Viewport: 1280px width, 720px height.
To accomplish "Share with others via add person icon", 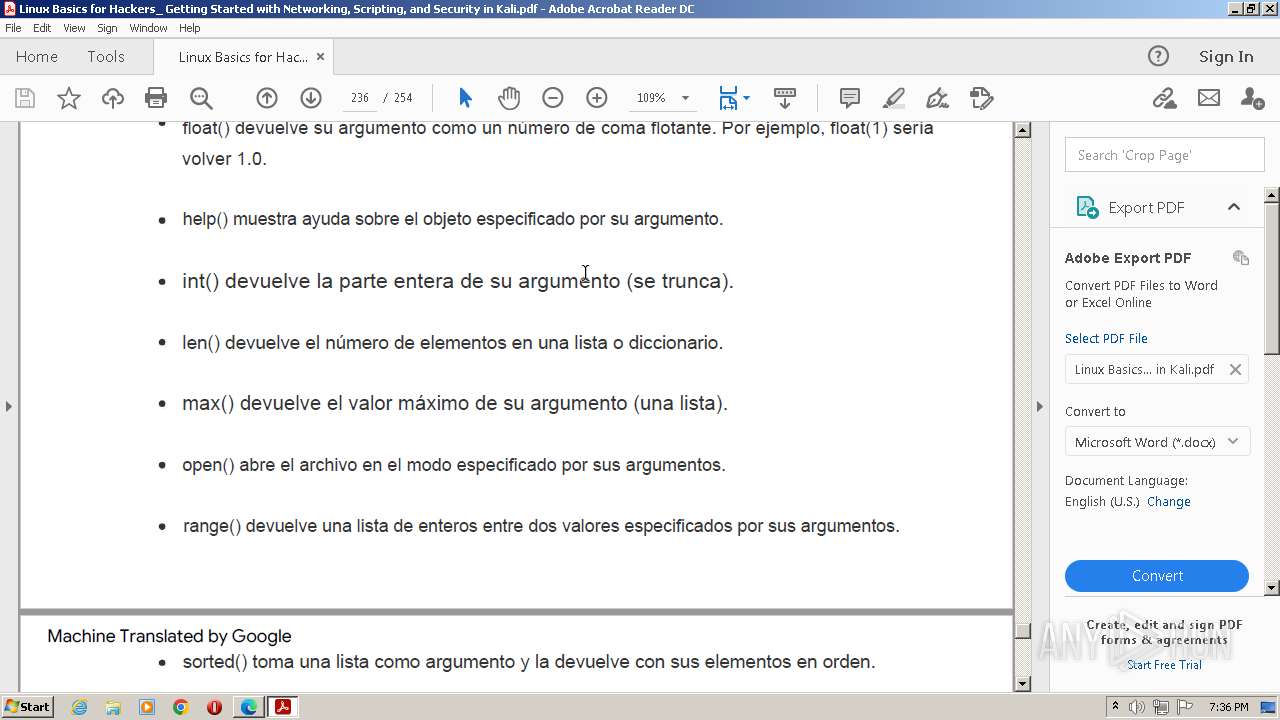I will coord(1252,98).
